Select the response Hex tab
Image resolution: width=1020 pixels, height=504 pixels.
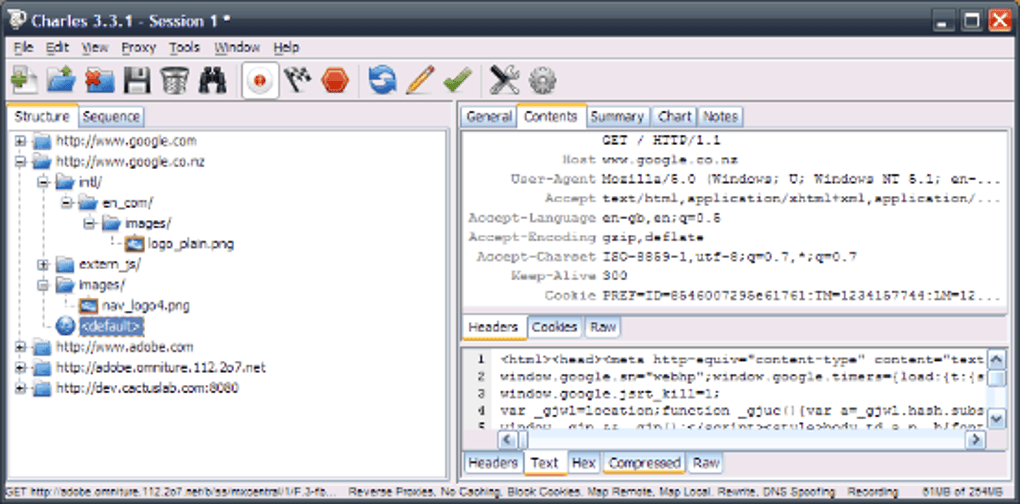584,463
